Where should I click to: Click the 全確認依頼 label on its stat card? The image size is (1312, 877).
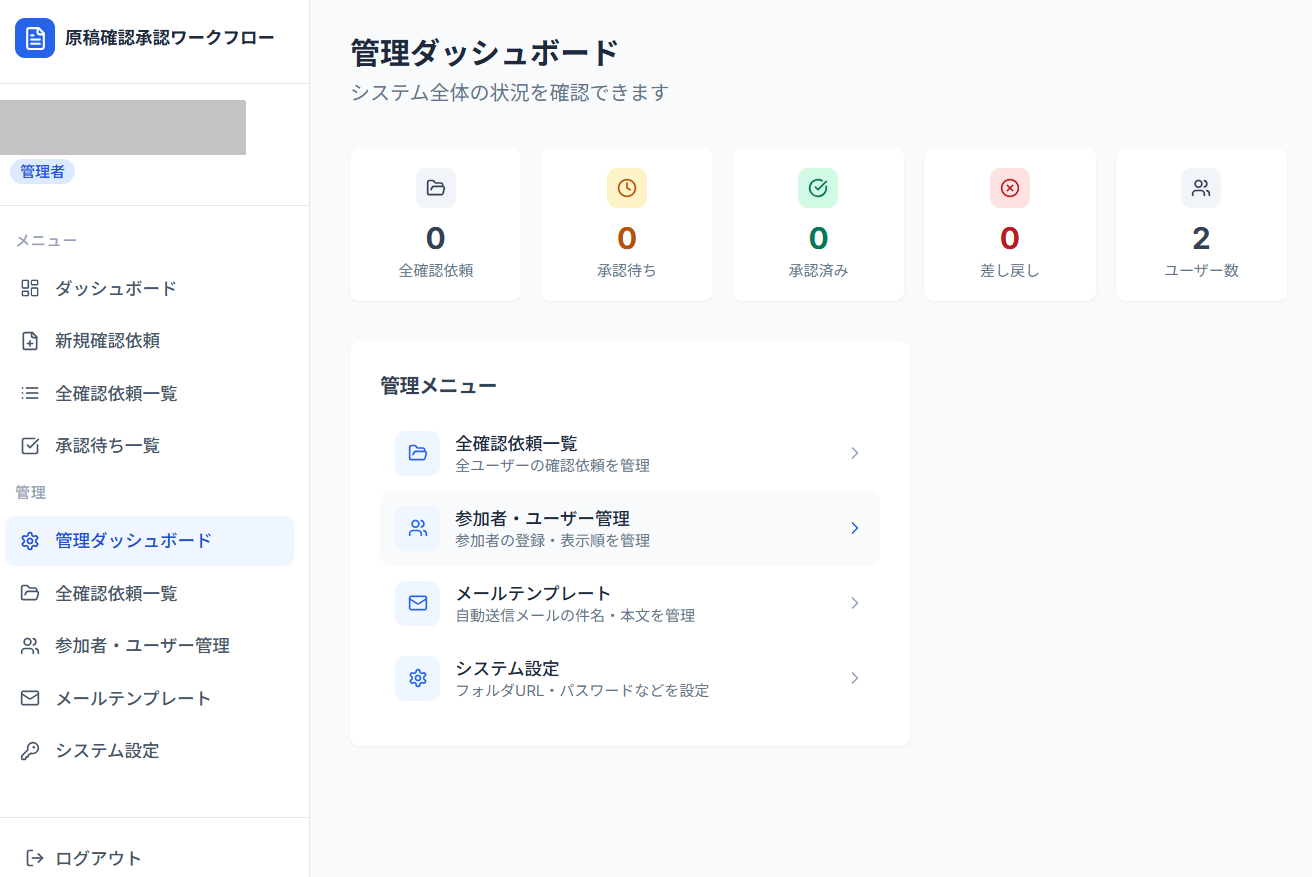436,270
